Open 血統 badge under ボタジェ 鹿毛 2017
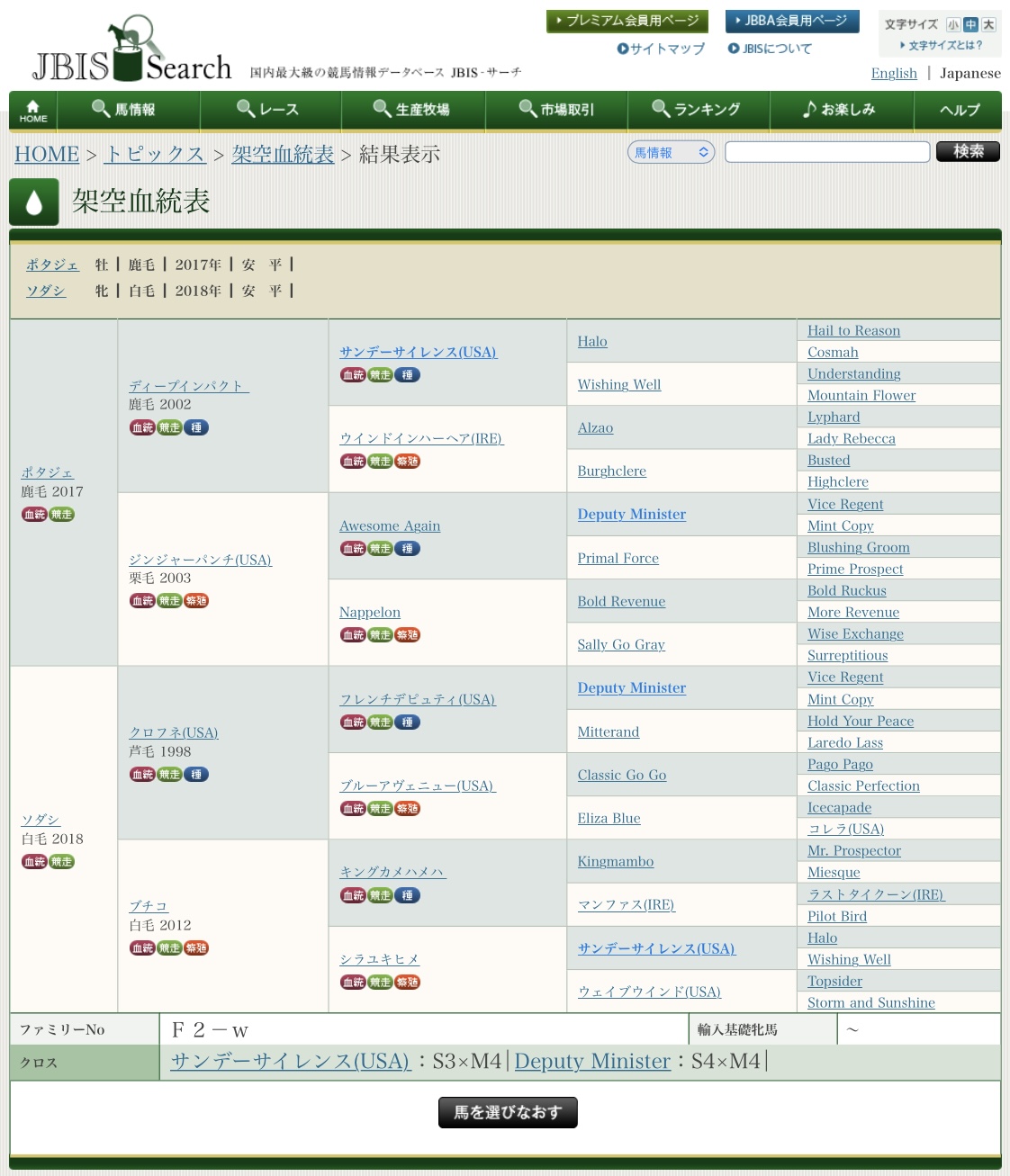 [34, 515]
